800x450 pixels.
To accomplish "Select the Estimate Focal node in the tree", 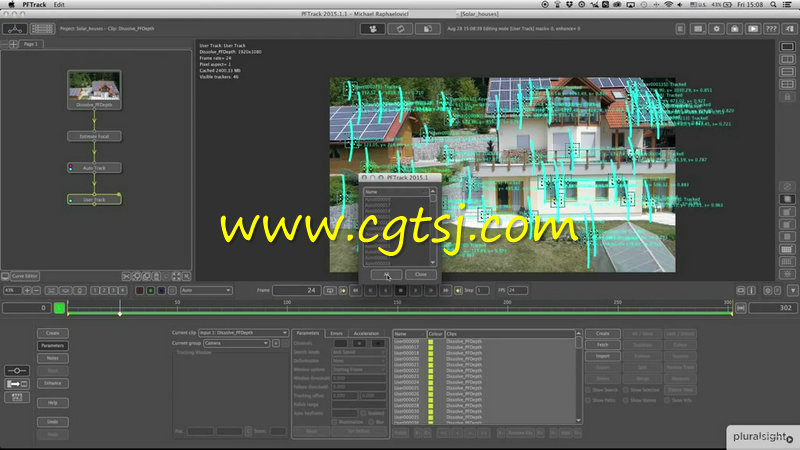I will 94,136.
